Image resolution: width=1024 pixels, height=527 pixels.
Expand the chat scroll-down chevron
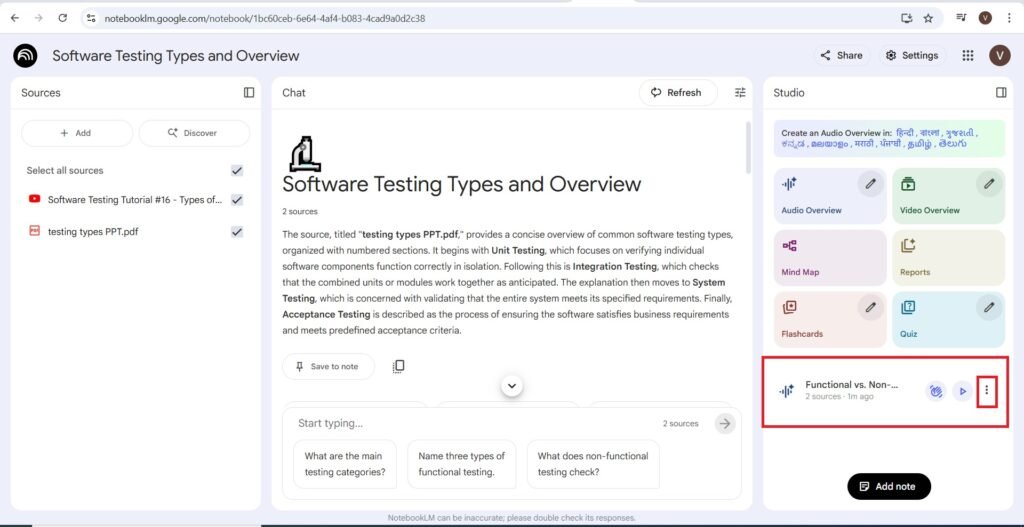coord(512,386)
